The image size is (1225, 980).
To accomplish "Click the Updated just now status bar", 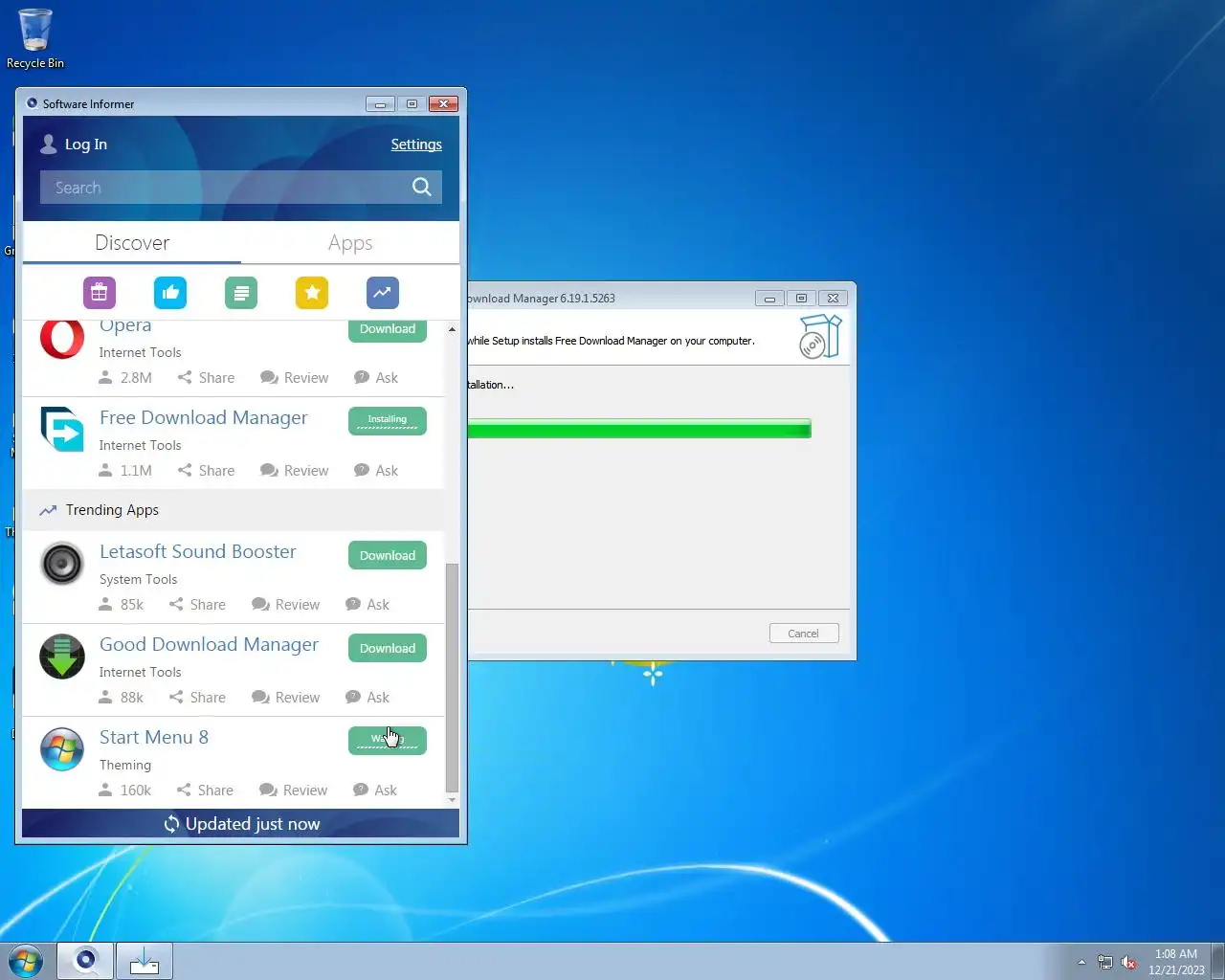I will coord(241,824).
